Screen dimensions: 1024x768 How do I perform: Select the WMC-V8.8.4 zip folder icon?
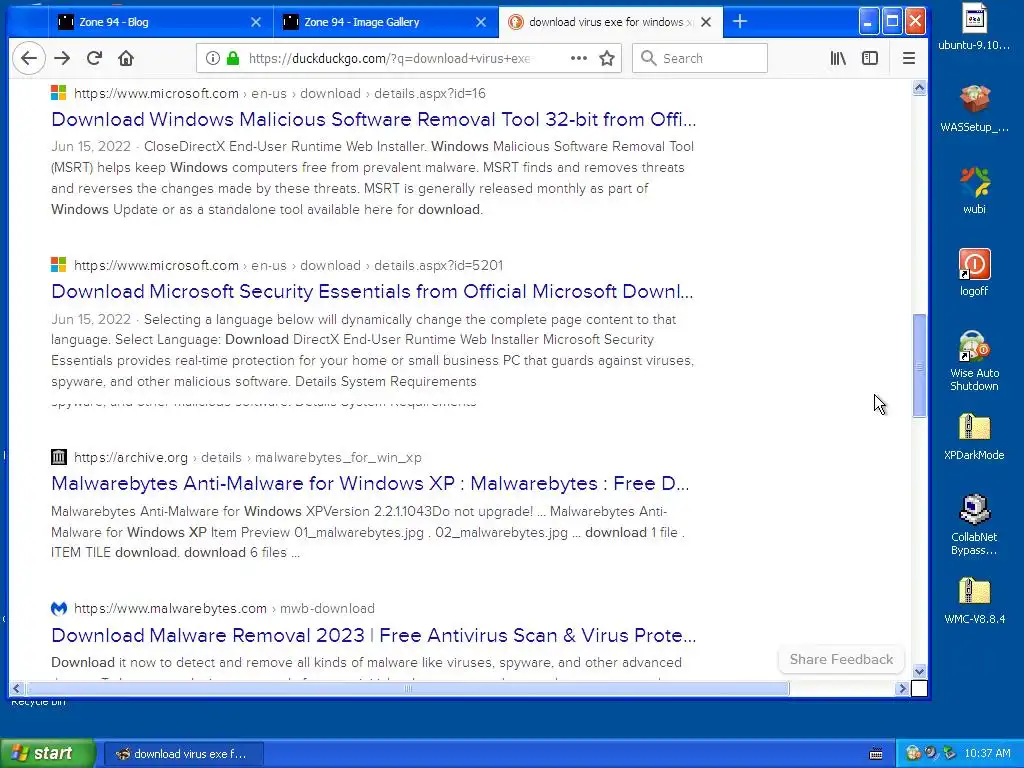974,600
